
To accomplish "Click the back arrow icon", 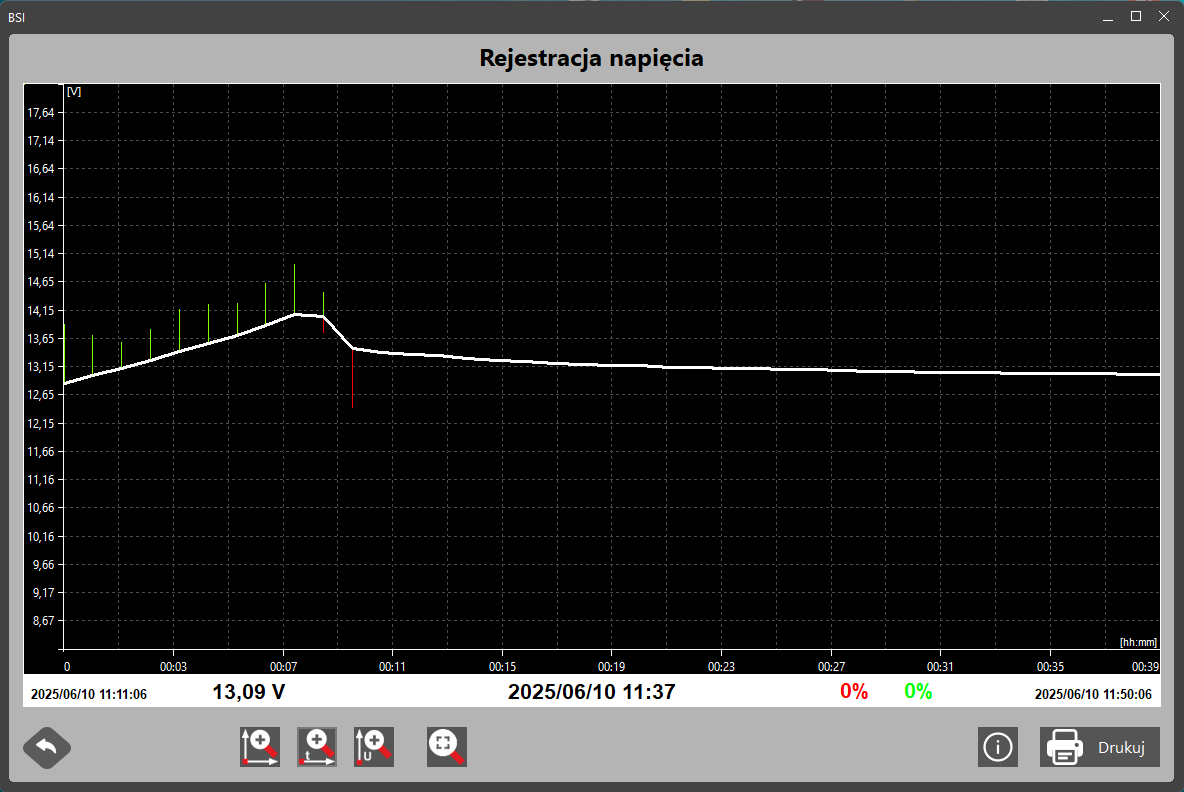I will click(46, 747).
